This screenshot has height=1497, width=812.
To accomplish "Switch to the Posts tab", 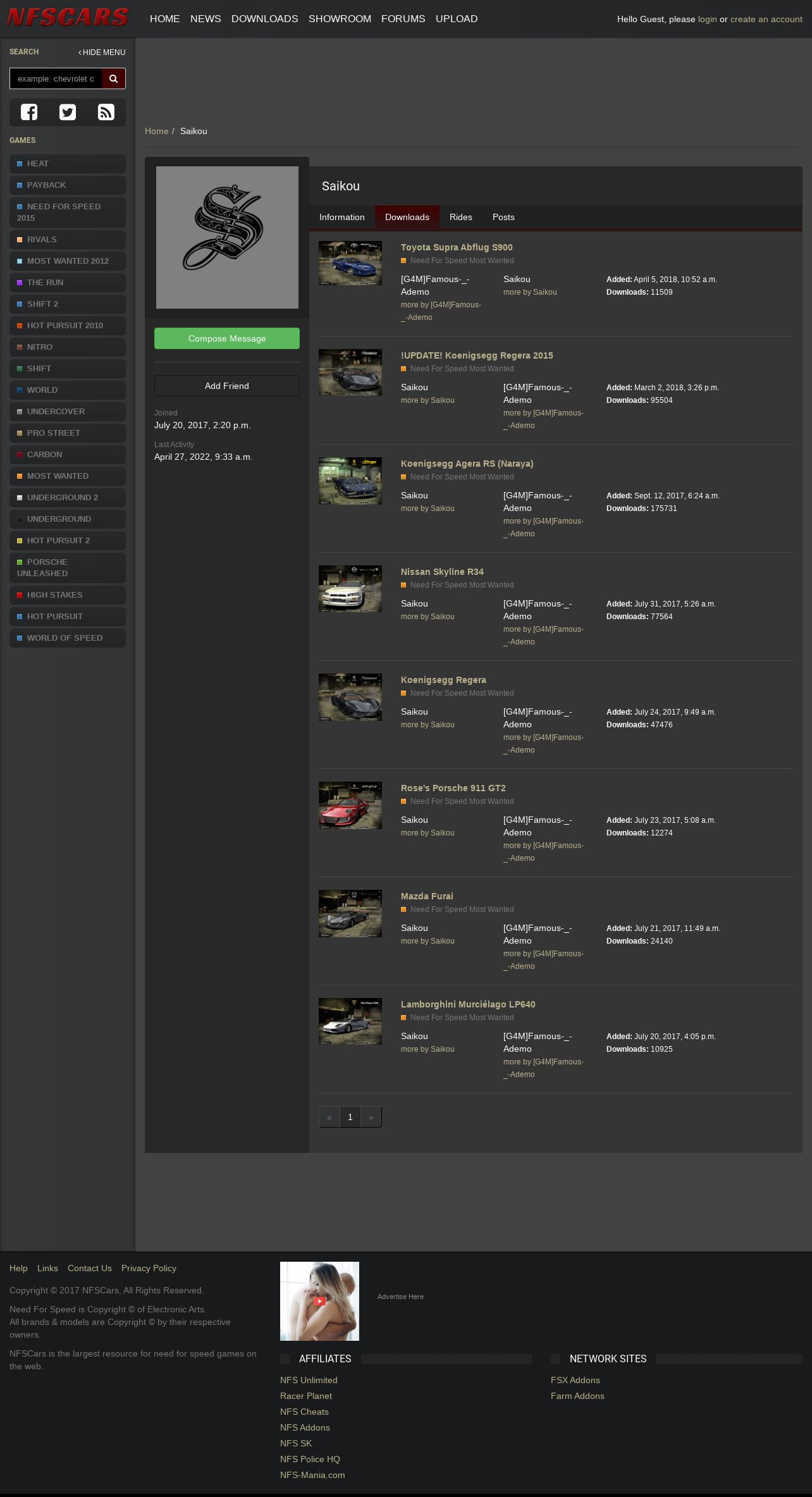I will pos(503,217).
